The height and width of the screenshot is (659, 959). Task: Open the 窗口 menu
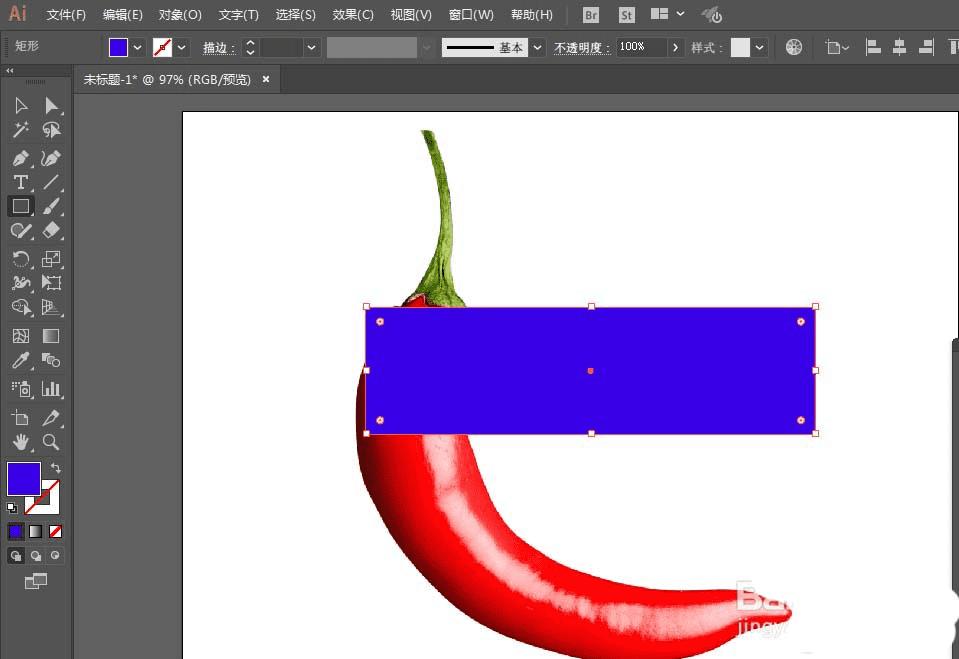(471, 15)
